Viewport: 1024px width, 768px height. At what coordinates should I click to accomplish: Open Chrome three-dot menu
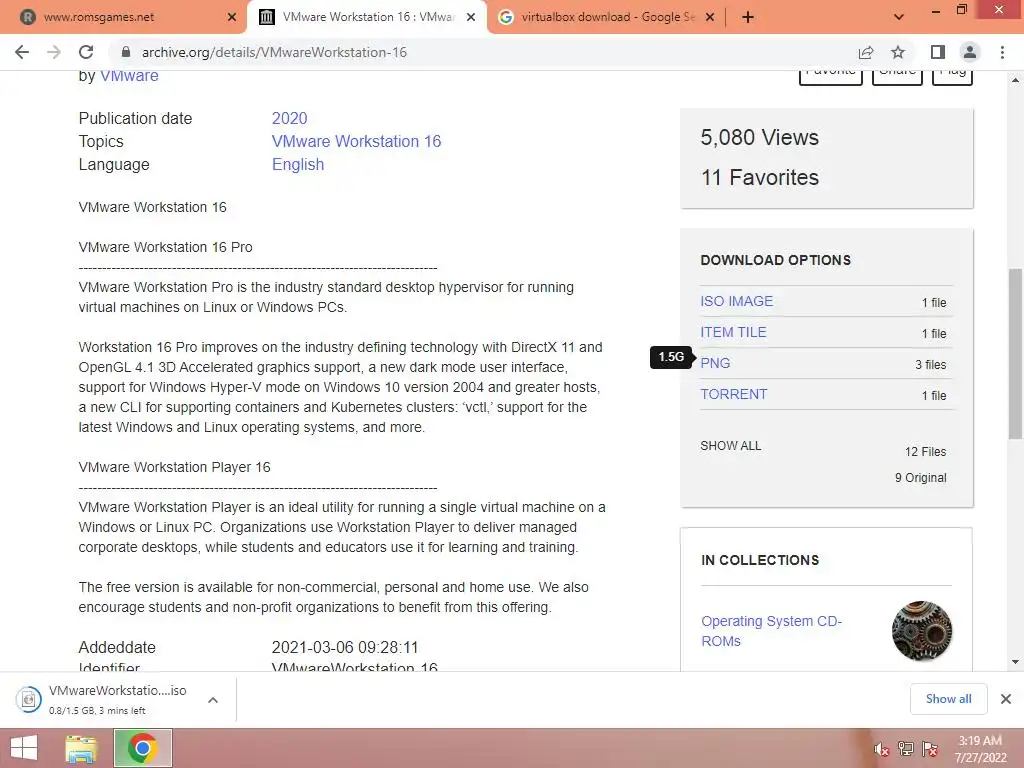(1002, 52)
